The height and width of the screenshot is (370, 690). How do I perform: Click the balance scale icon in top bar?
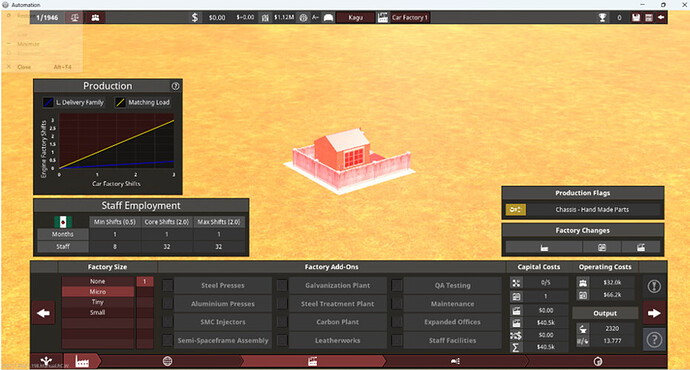[75, 18]
